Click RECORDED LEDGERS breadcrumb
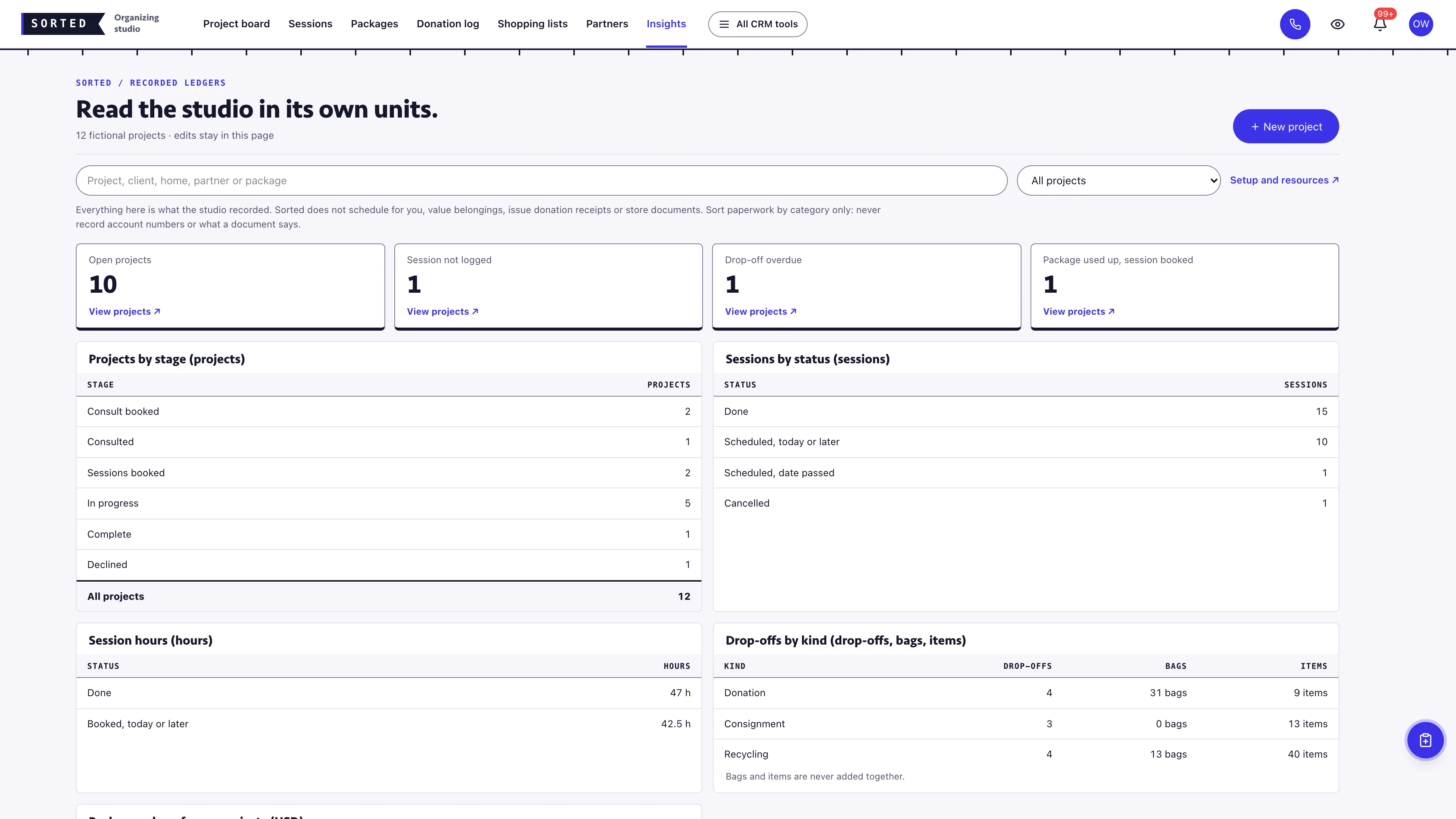This screenshot has height=819, width=1456. coord(177,83)
